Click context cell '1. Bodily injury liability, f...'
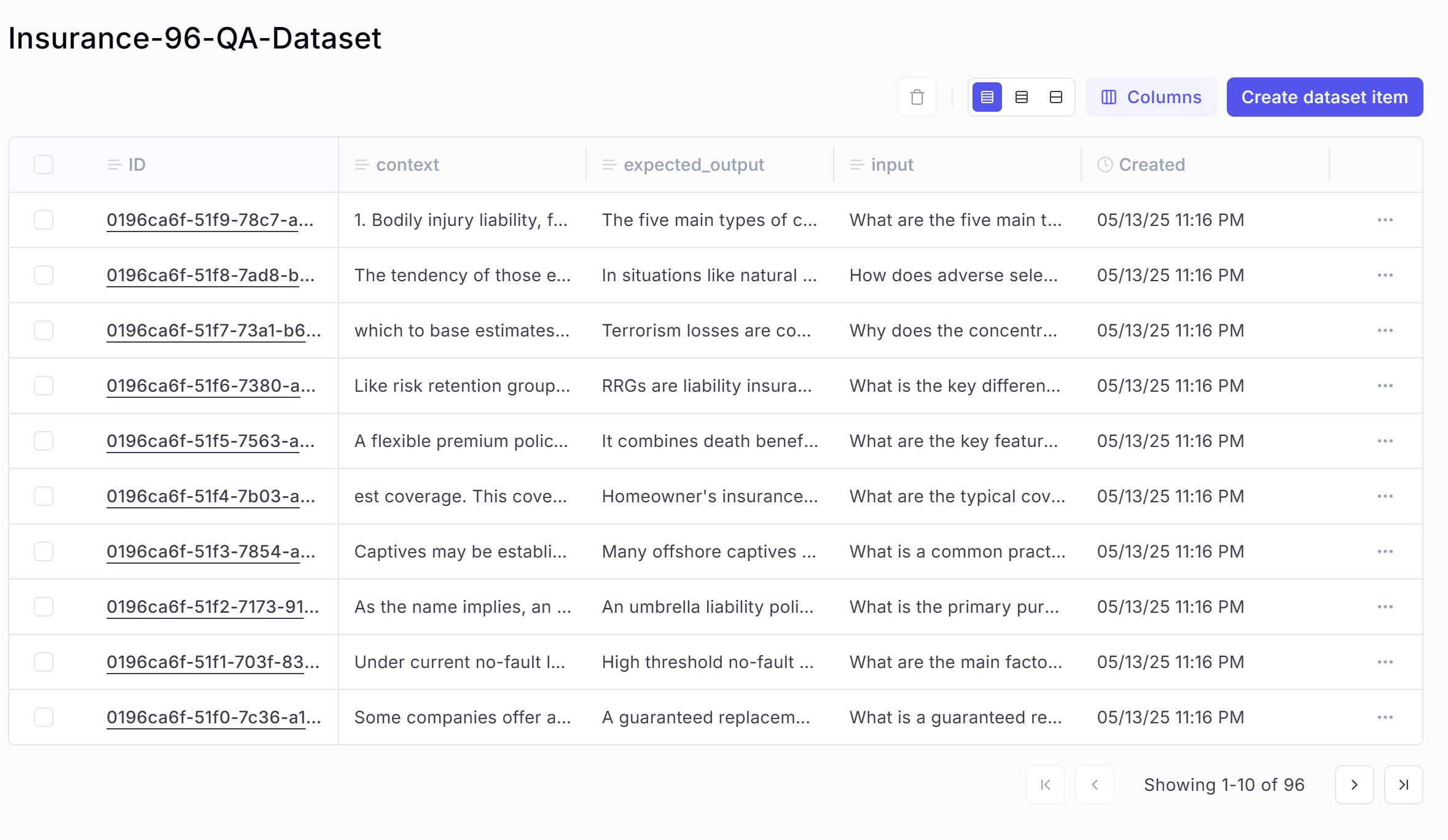Screen dimensions: 1448x840 pos(461,220)
